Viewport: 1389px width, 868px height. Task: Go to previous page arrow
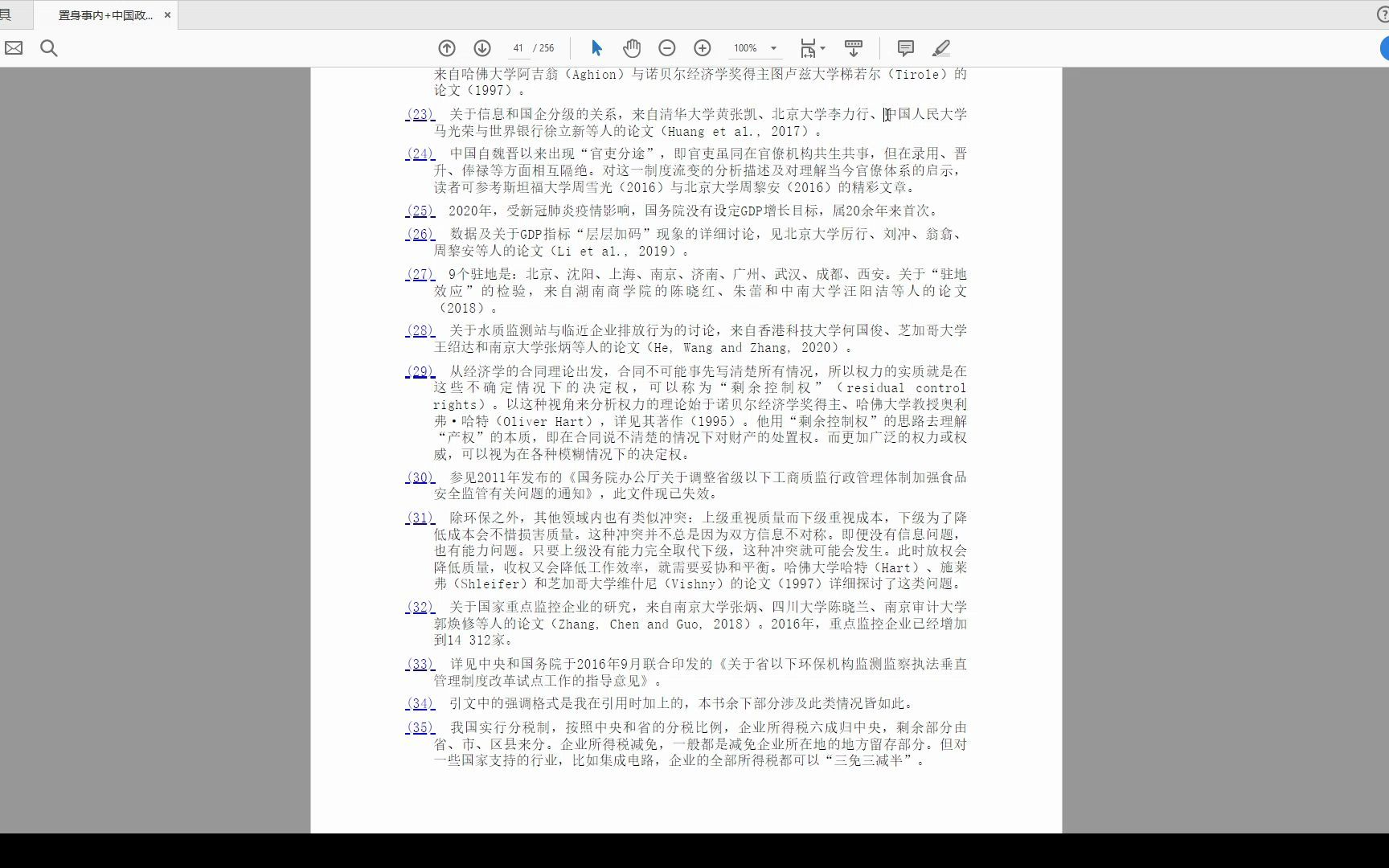pyautogui.click(x=447, y=48)
